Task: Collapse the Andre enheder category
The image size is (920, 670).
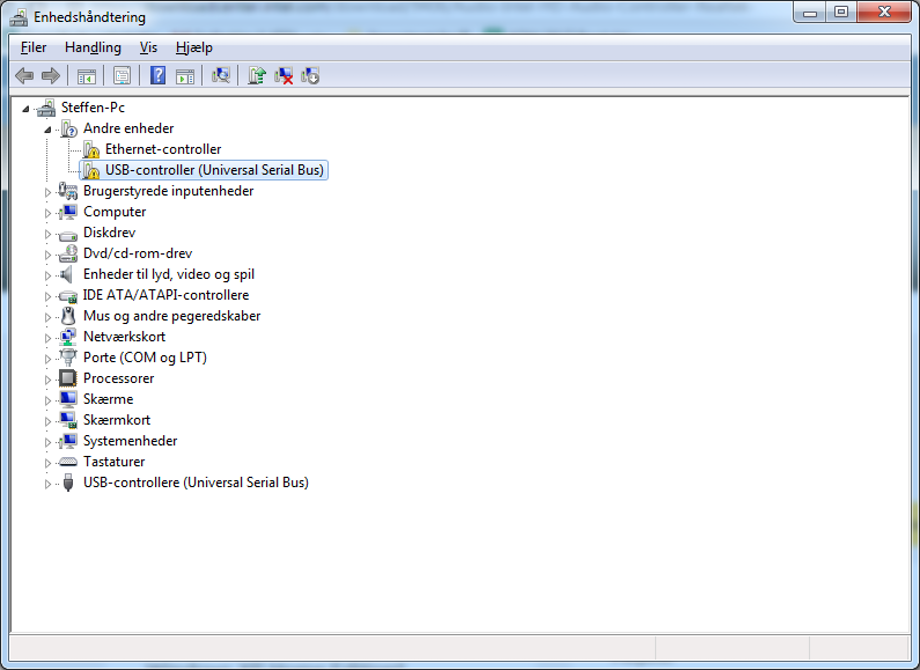Action: (47, 128)
